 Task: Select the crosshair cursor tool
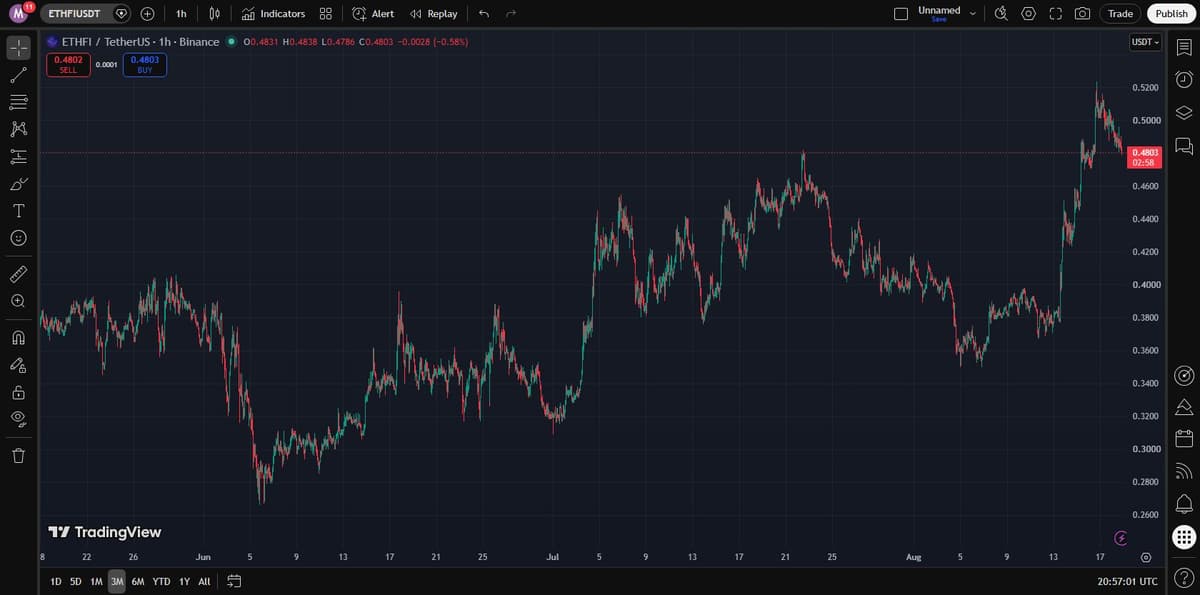click(18, 47)
